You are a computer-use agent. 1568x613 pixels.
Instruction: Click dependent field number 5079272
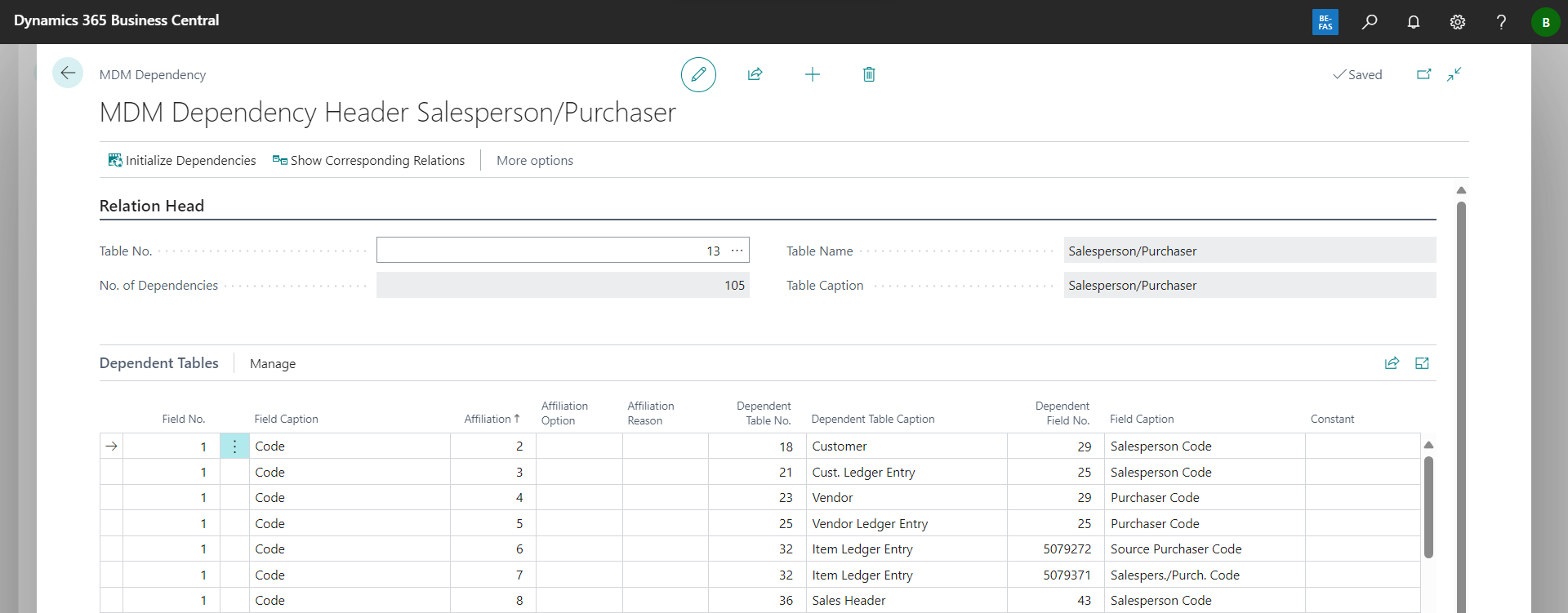click(1056, 549)
